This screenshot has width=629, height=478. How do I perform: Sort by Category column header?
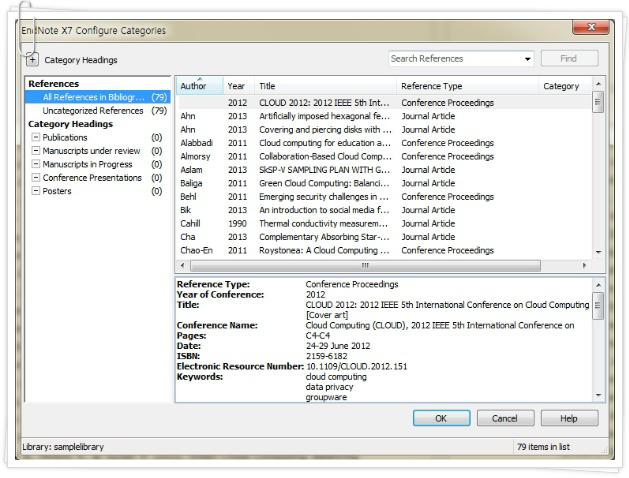pyautogui.click(x=565, y=86)
